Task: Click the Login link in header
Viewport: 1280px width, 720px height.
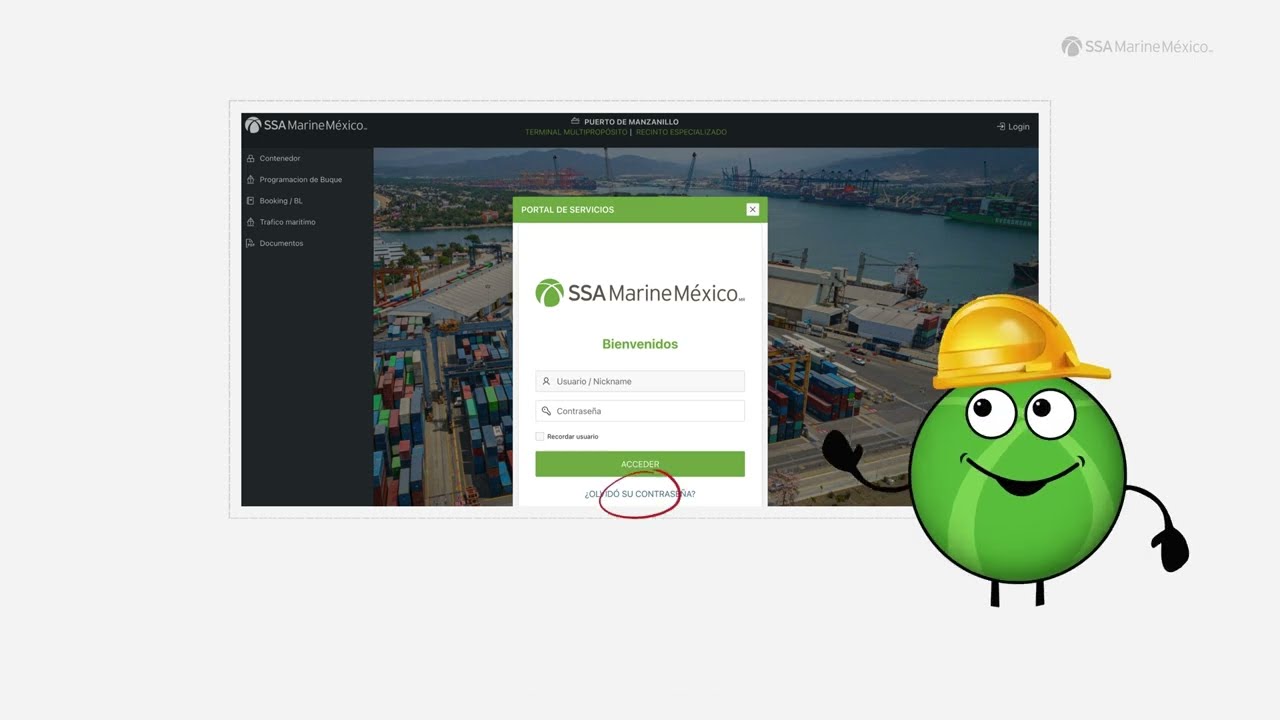Action: click(1019, 127)
